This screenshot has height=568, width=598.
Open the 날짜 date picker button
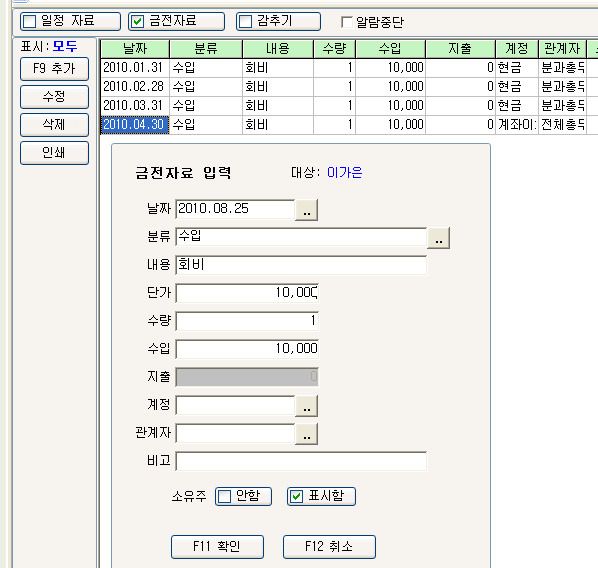(306, 210)
